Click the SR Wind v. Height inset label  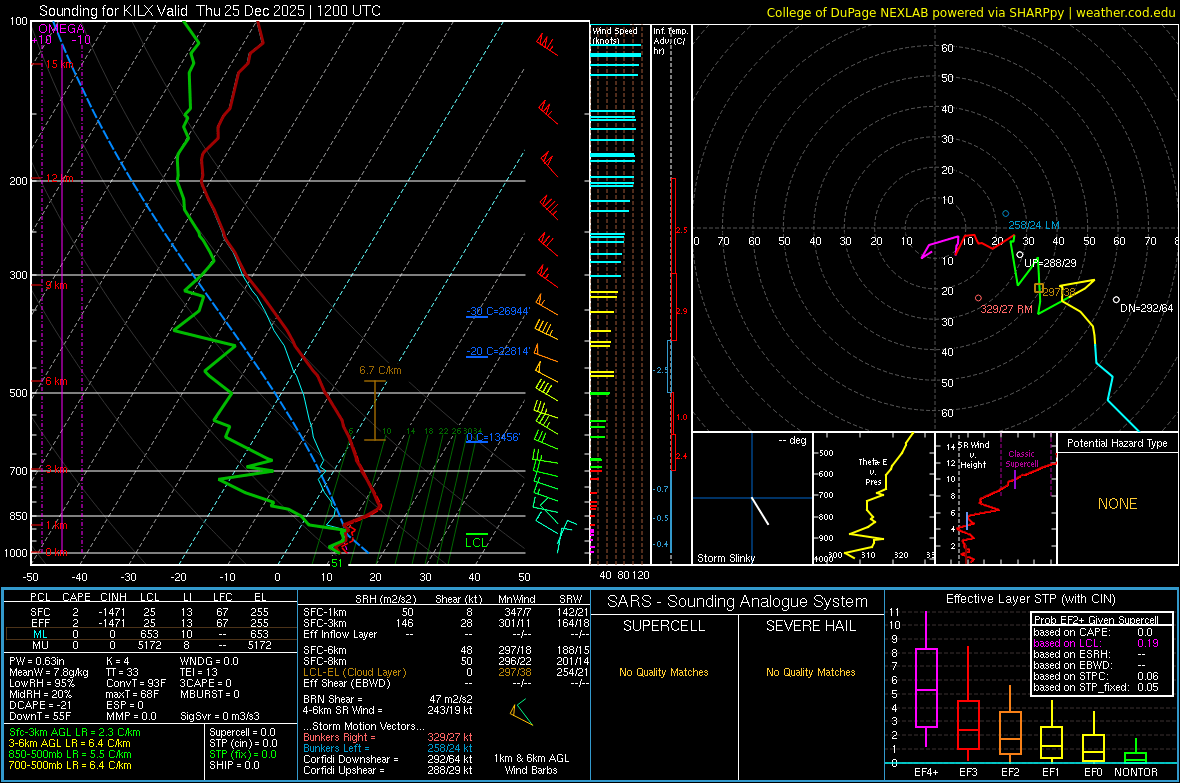pos(974,455)
